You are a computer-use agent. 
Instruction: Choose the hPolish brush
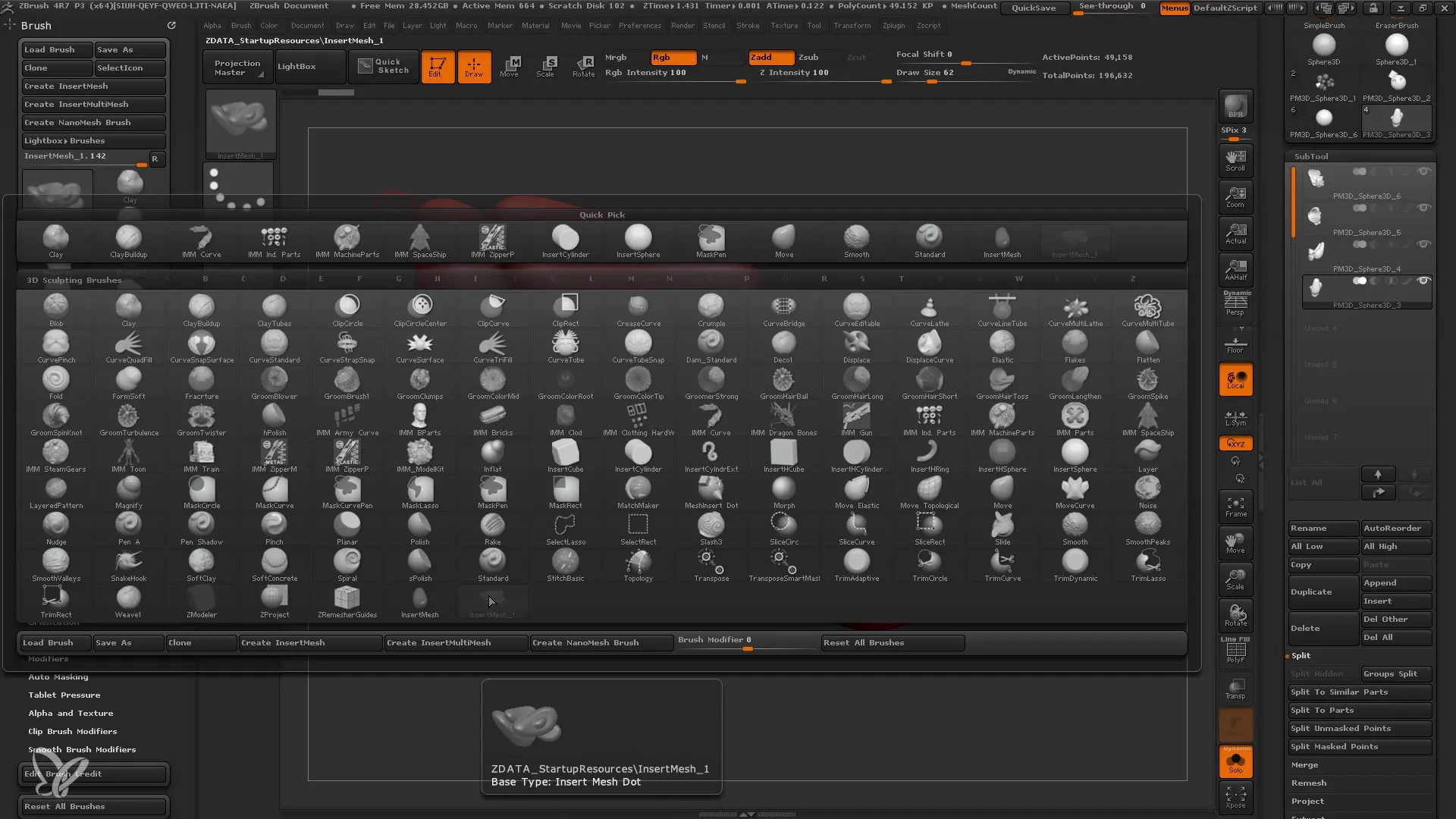pyautogui.click(x=274, y=419)
